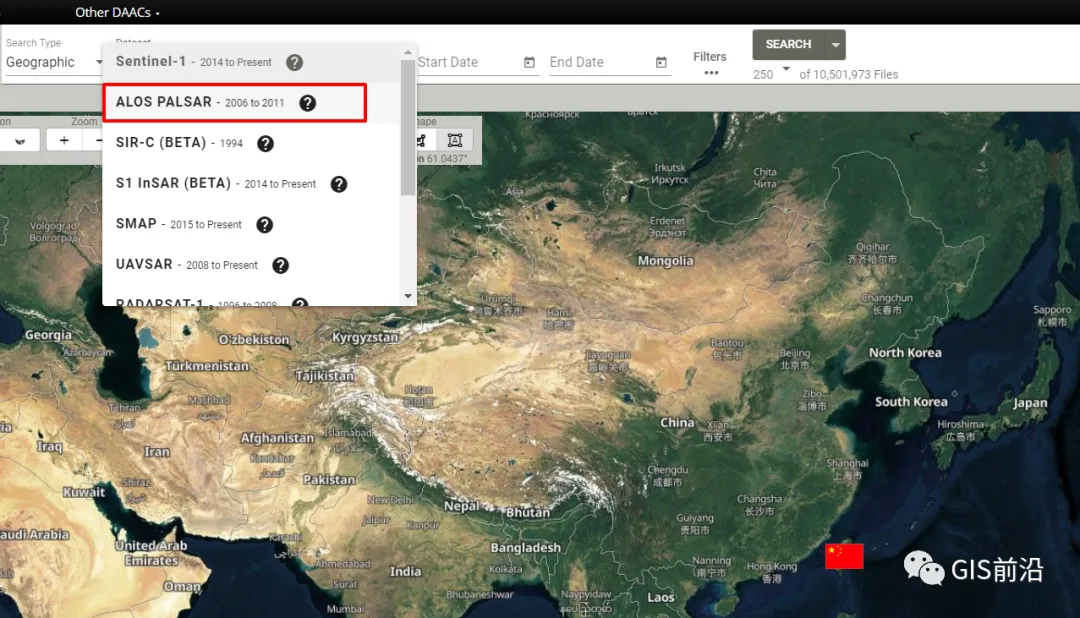The height and width of the screenshot is (618, 1080).
Task: Open the Filters options
Action: click(x=710, y=63)
